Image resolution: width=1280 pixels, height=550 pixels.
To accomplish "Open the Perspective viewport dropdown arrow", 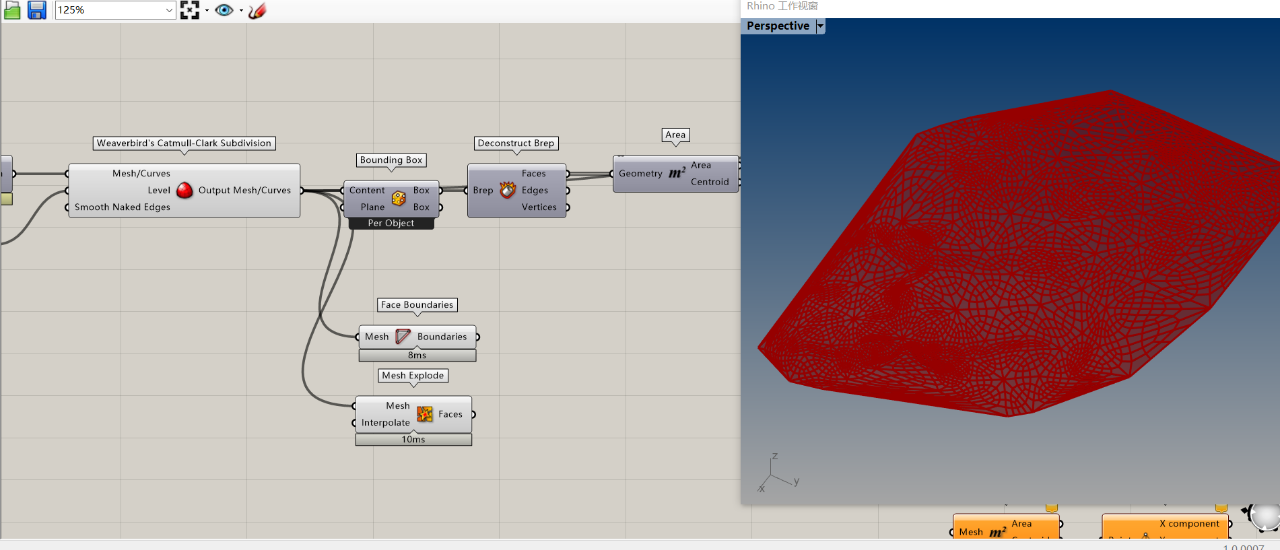I will click(820, 26).
